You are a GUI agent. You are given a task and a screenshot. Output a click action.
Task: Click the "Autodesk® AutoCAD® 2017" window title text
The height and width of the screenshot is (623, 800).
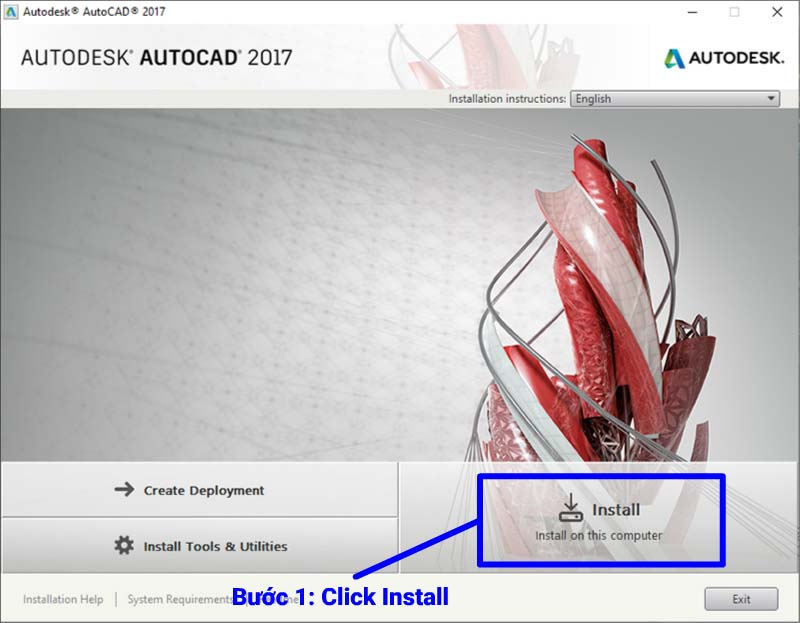(x=94, y=12)
